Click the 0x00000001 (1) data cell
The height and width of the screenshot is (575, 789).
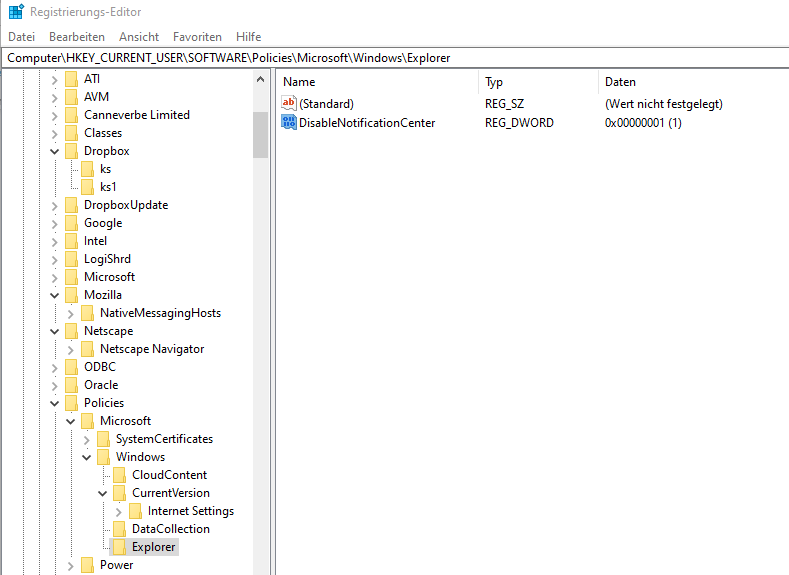point(643,123)
